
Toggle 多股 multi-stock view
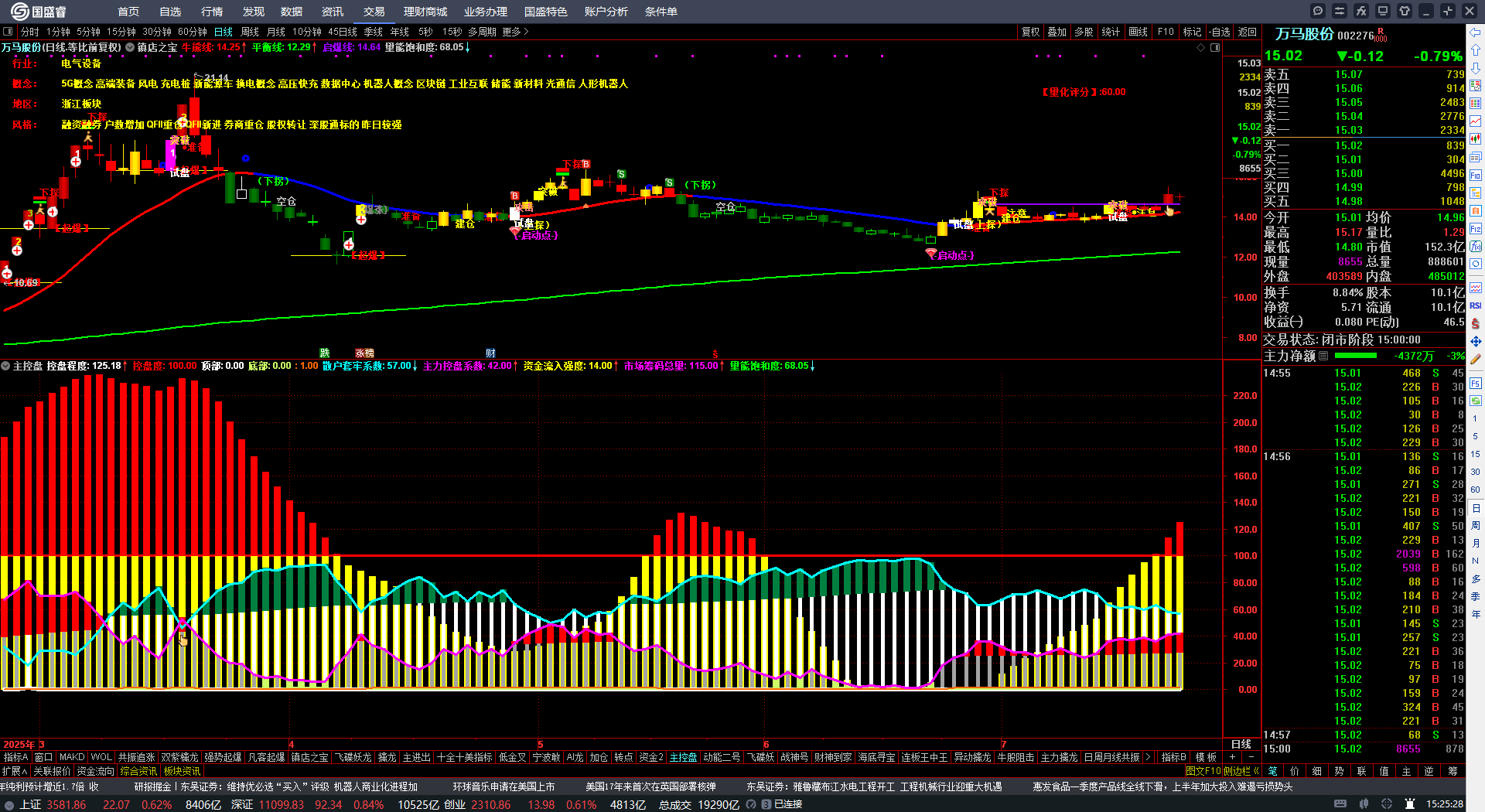1084,32
